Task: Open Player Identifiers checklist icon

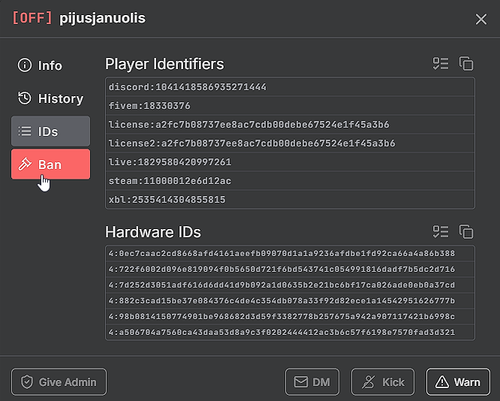Action: pos(440,64)
